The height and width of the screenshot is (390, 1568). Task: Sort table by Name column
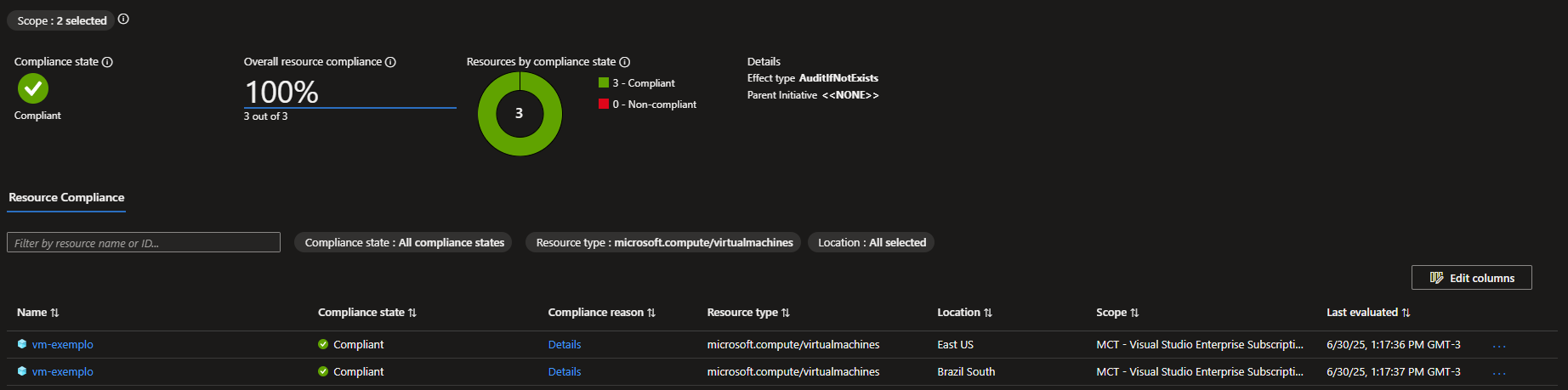click(x=38, y=313)
